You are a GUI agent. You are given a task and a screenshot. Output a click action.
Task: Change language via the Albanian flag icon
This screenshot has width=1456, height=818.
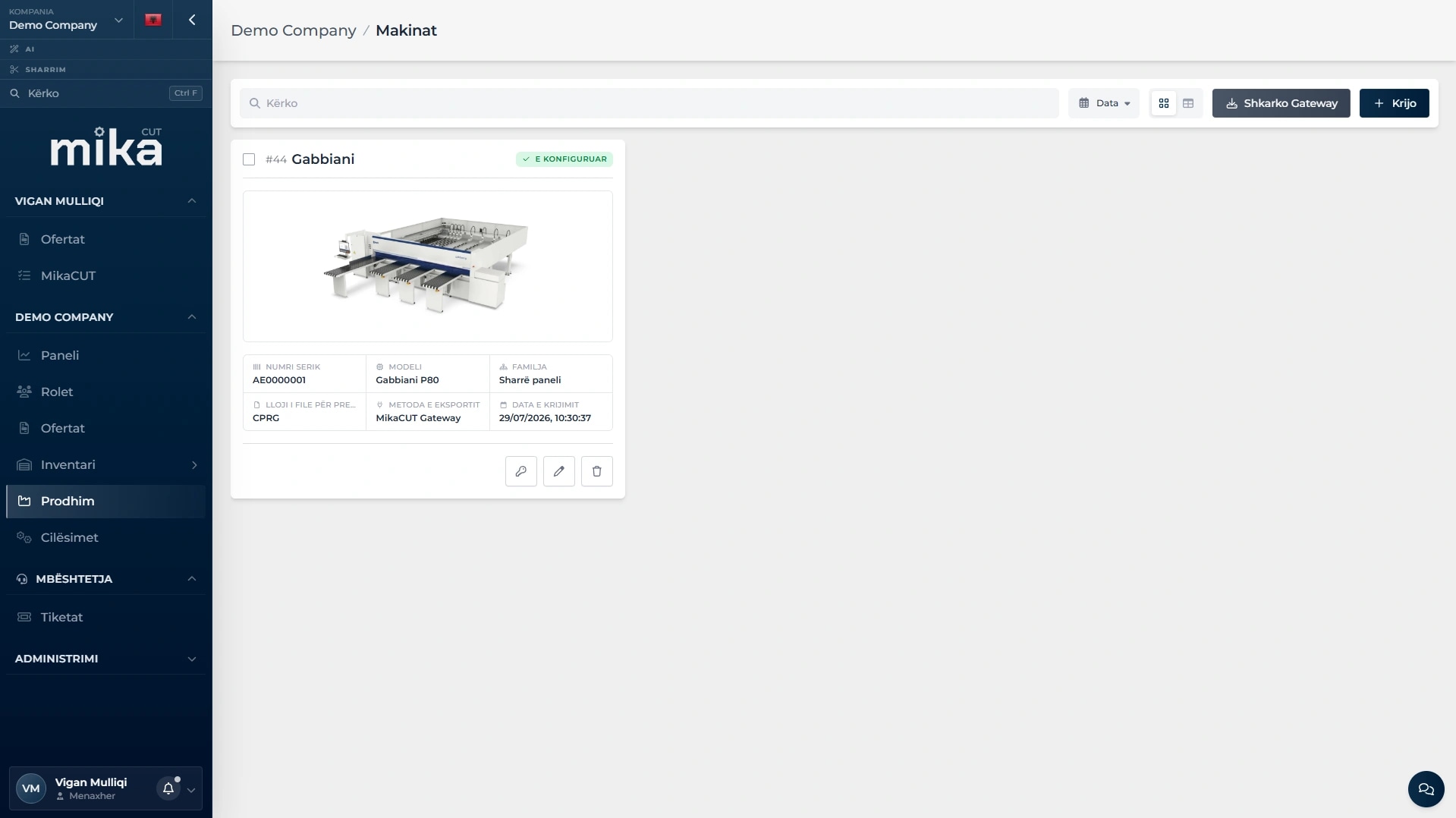[x=153, y=20]
